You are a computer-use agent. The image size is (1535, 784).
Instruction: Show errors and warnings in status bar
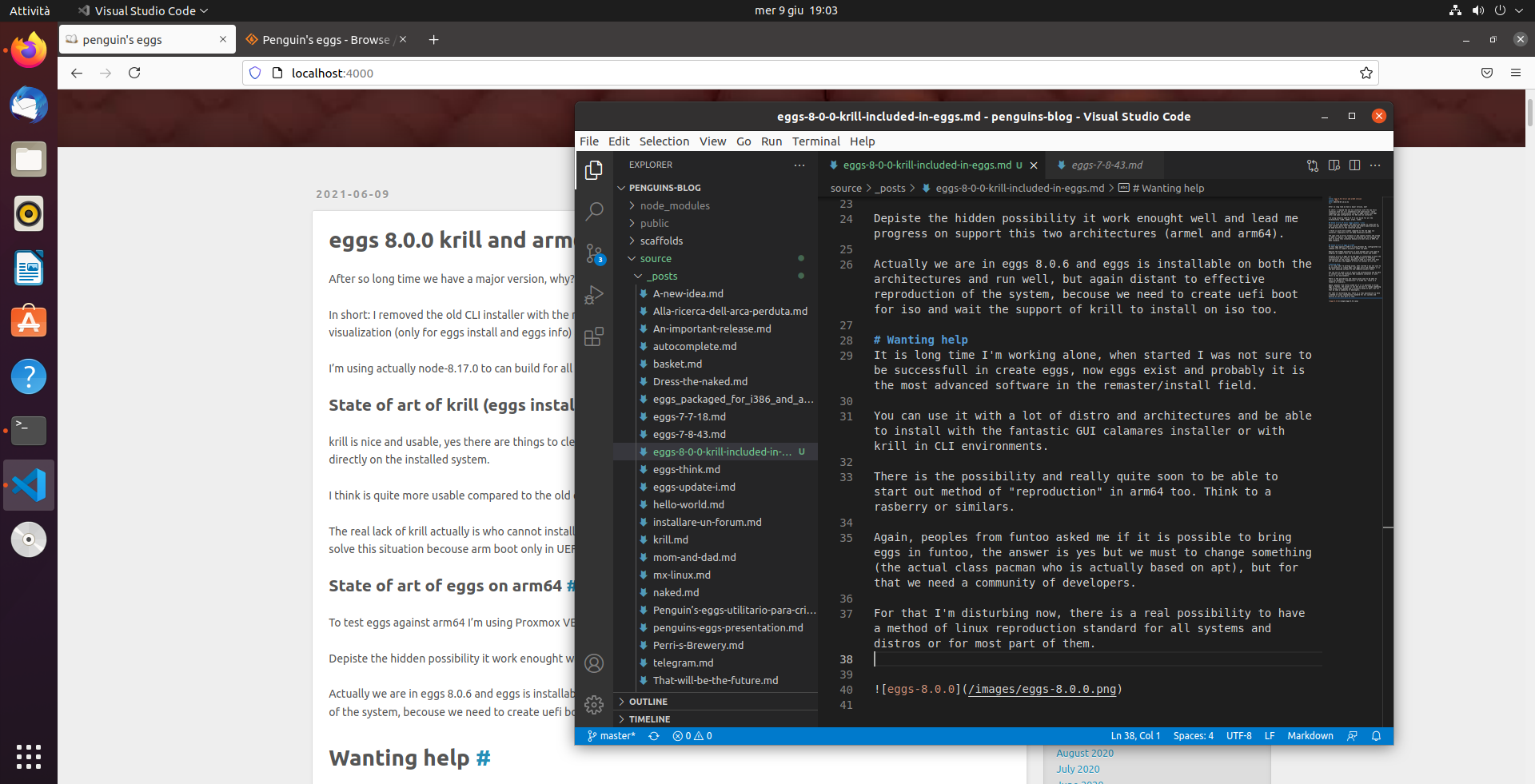[x=692, y=736]
